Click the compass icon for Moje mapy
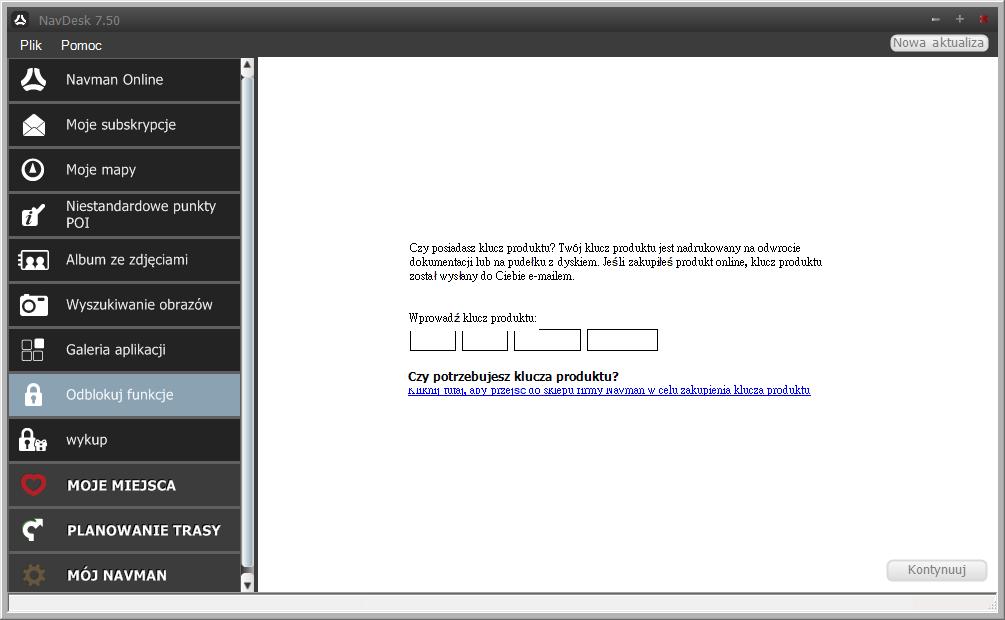The image size is (1005, 620). tap(33, 170)
